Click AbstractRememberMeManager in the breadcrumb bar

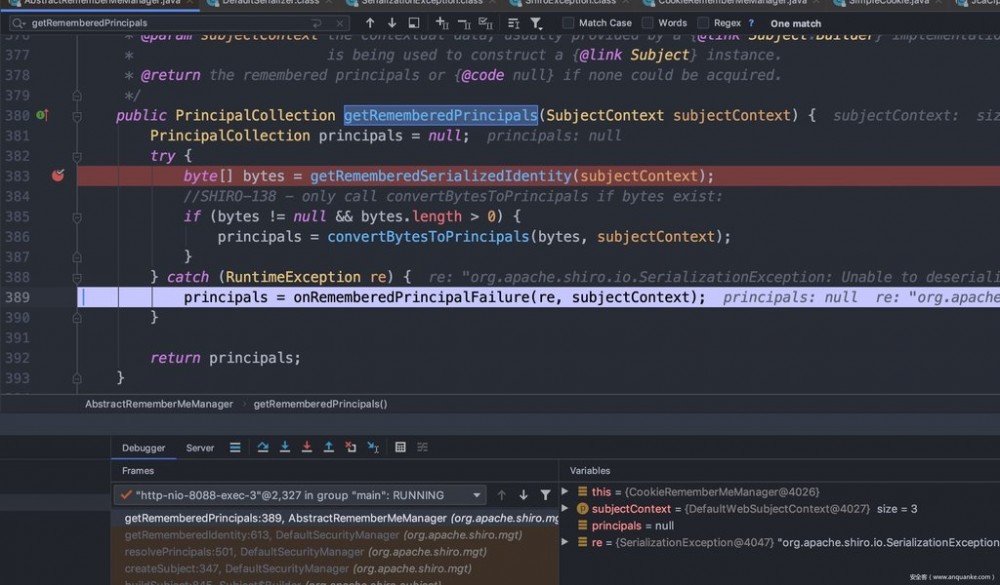click(158, 404)
